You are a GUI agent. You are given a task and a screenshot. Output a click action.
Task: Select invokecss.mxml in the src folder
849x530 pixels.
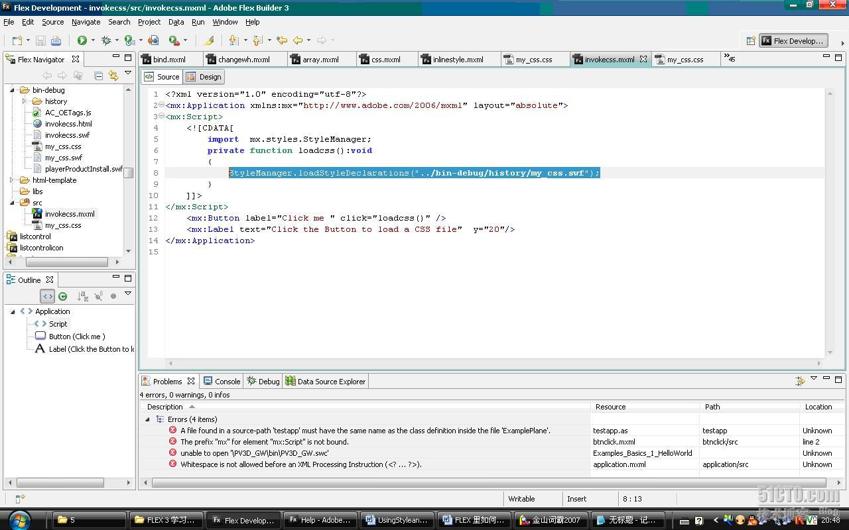point(69,214)
